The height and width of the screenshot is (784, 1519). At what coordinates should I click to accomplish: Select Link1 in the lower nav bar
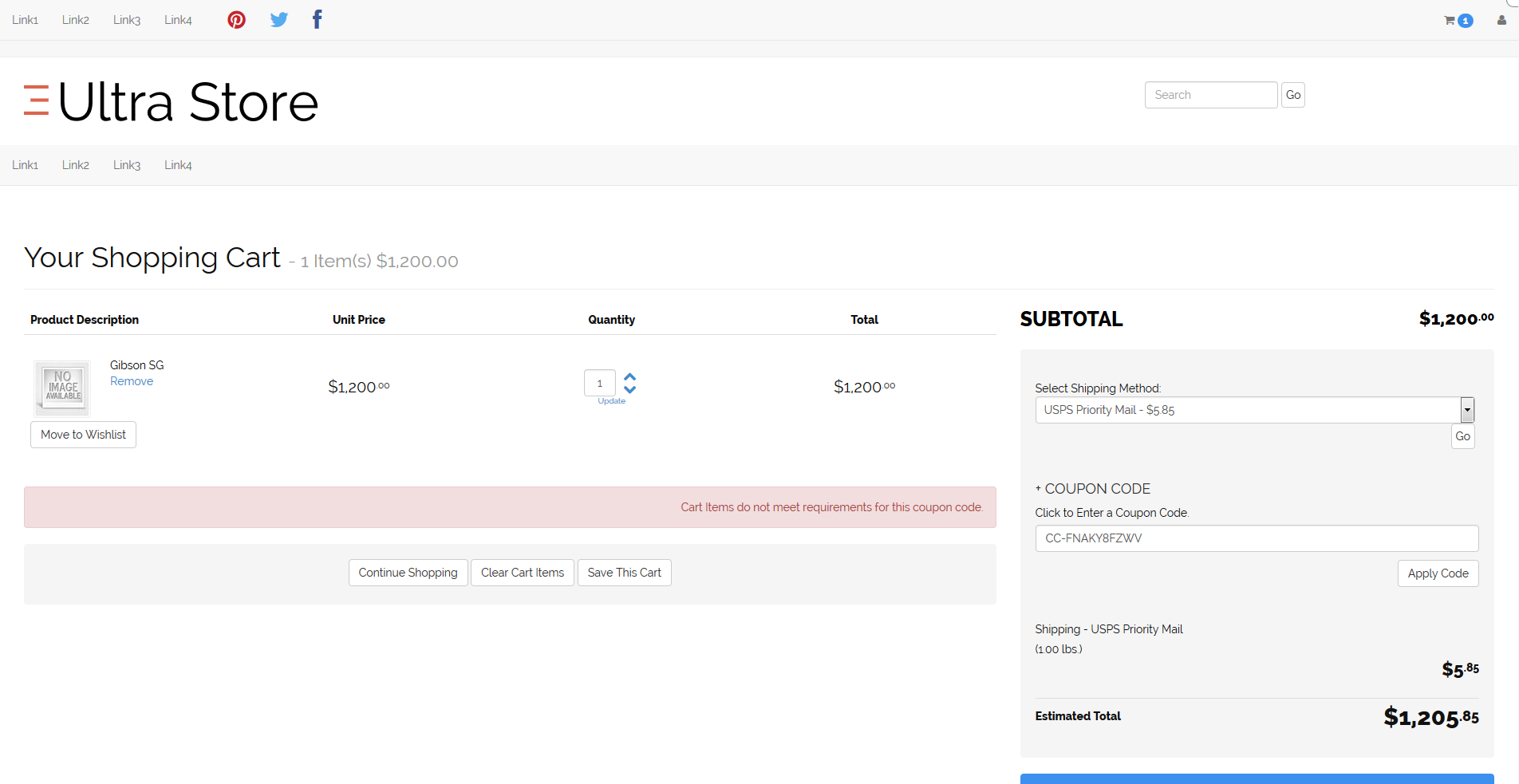pos(26,165)
